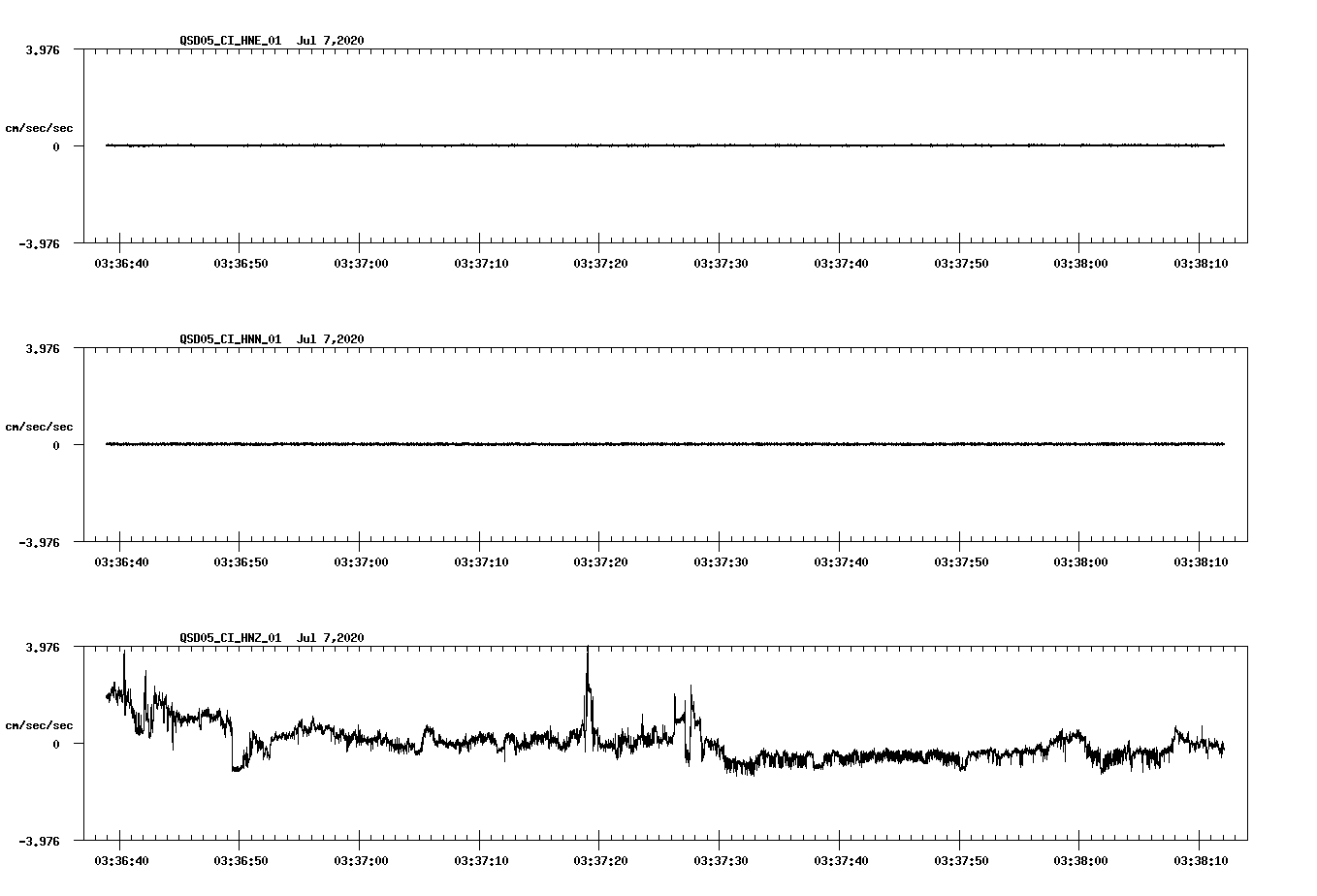Click the -3.976 lower limit on HNE plot
The height and width of the screenshot is (896, 1317).
pyautogui.click(x=39, y=244)
